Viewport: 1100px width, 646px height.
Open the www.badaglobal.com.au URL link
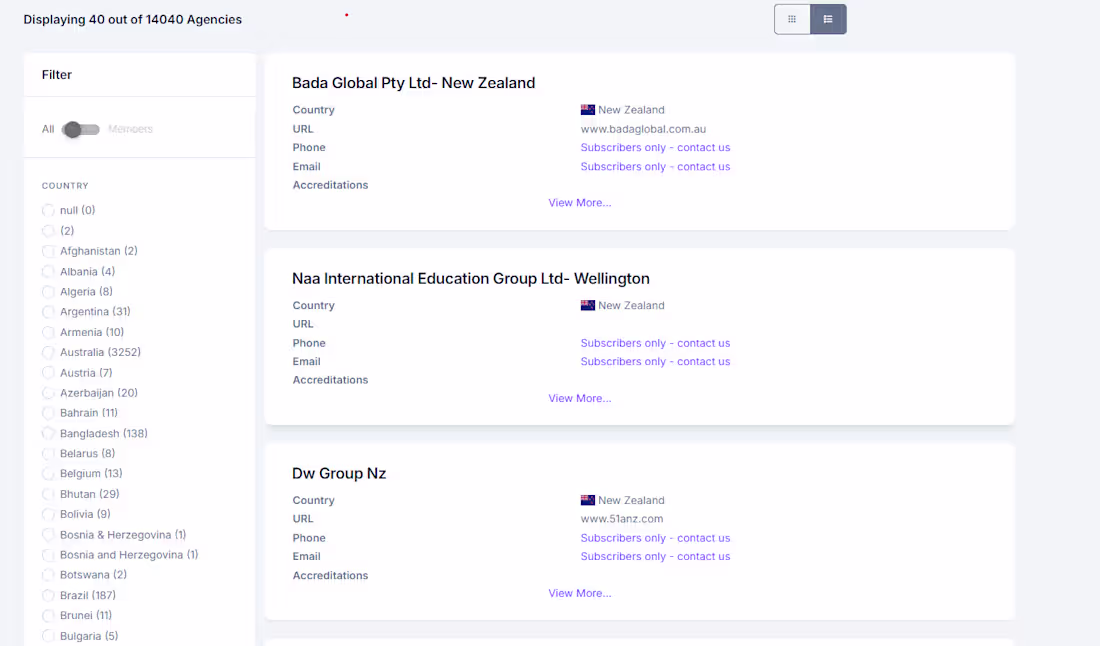tap(642, 128)
